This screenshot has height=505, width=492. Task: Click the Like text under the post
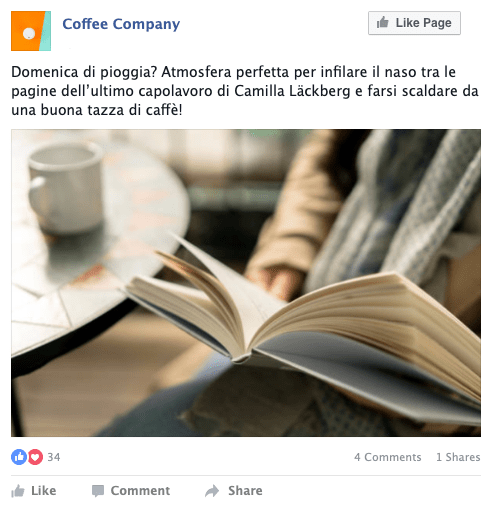point(44,491)
